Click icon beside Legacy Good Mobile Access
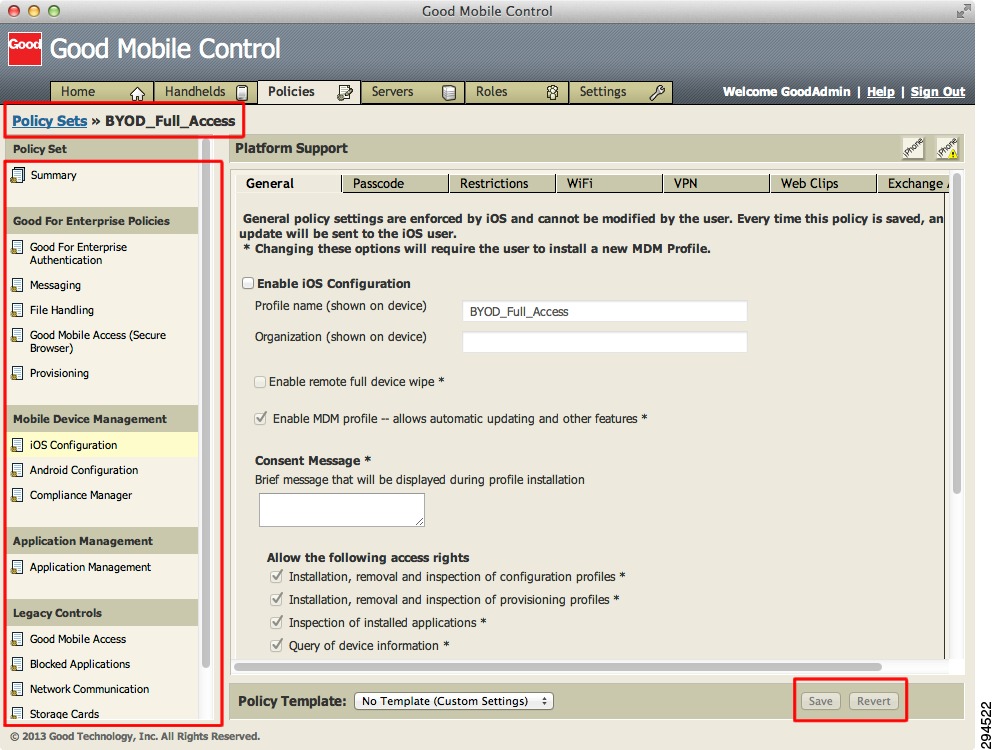Viewport: 992px width, 750px height. click(18, 639)
